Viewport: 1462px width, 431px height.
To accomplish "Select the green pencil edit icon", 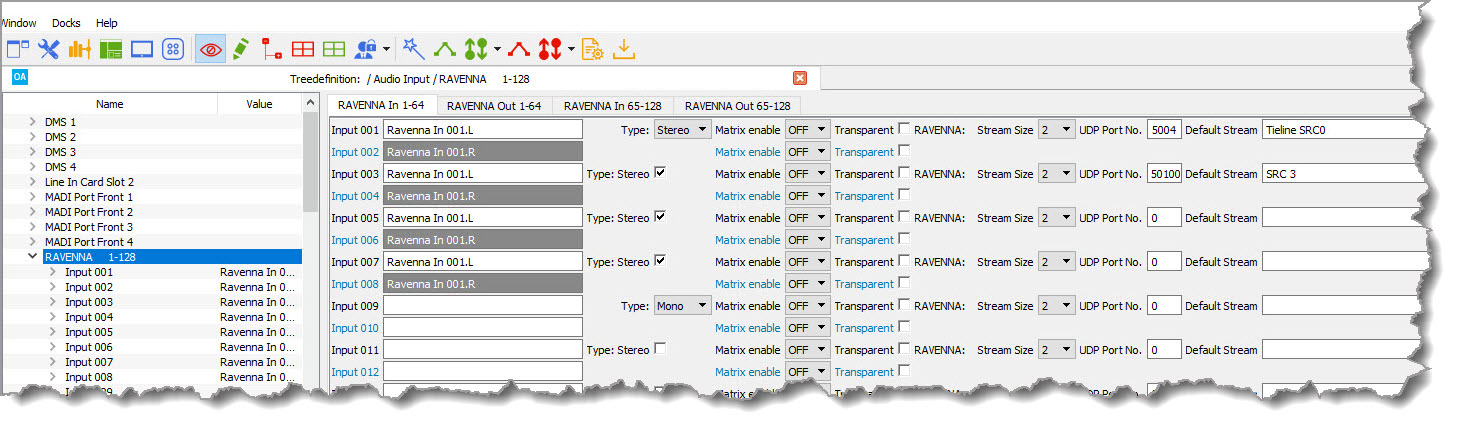I will click(x=240, y=49).
